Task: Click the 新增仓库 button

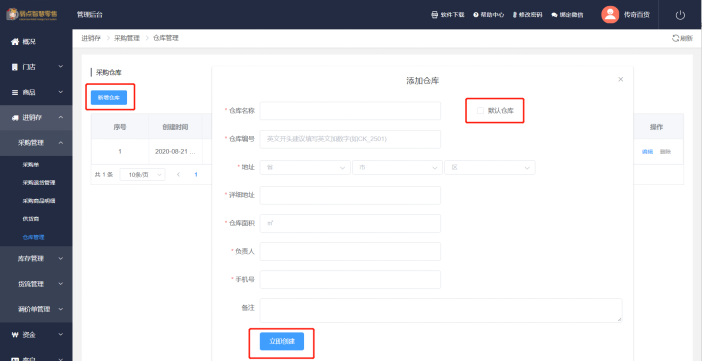Action: coord(109,97)
